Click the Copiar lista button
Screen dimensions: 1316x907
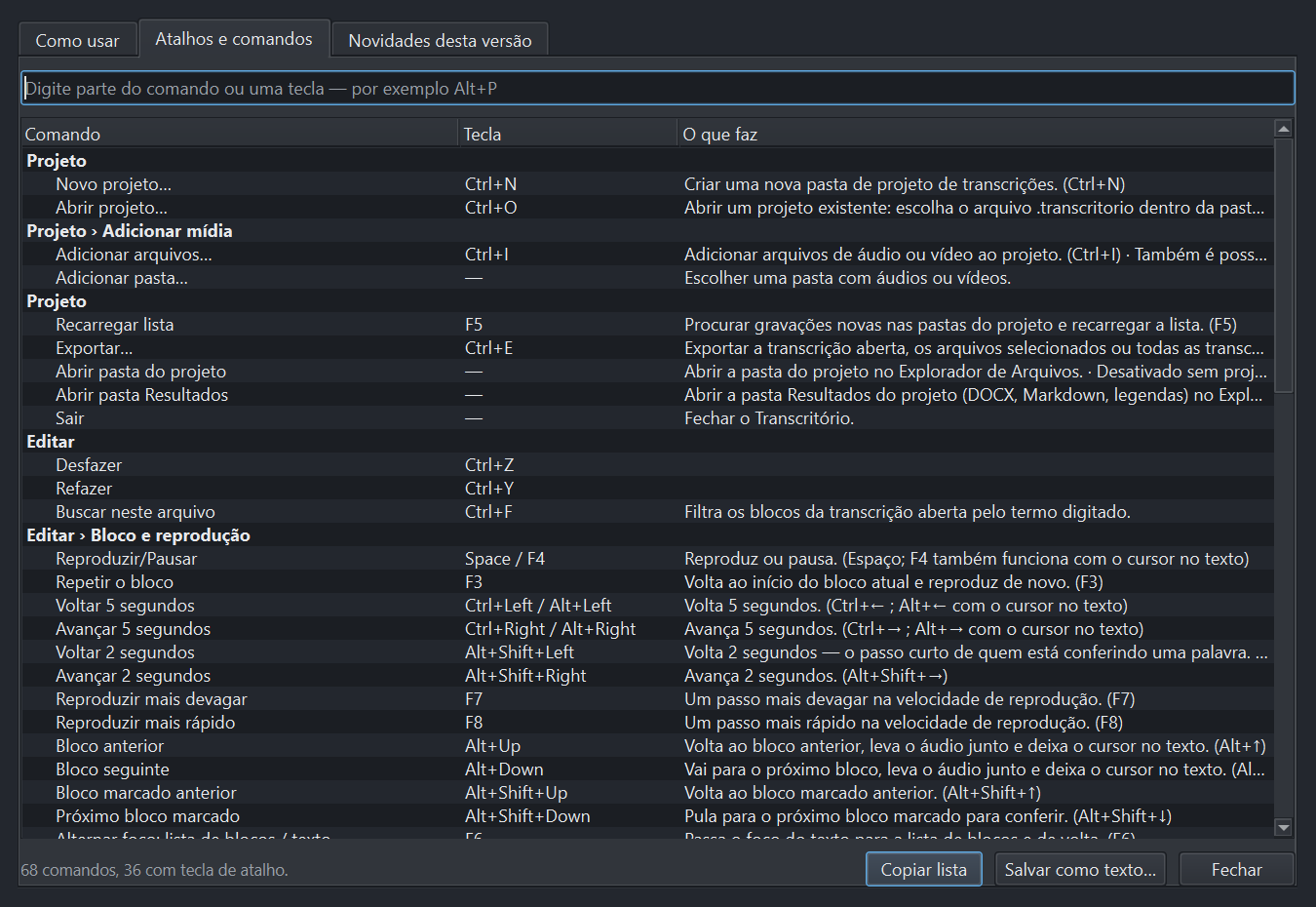click(924, 869)
